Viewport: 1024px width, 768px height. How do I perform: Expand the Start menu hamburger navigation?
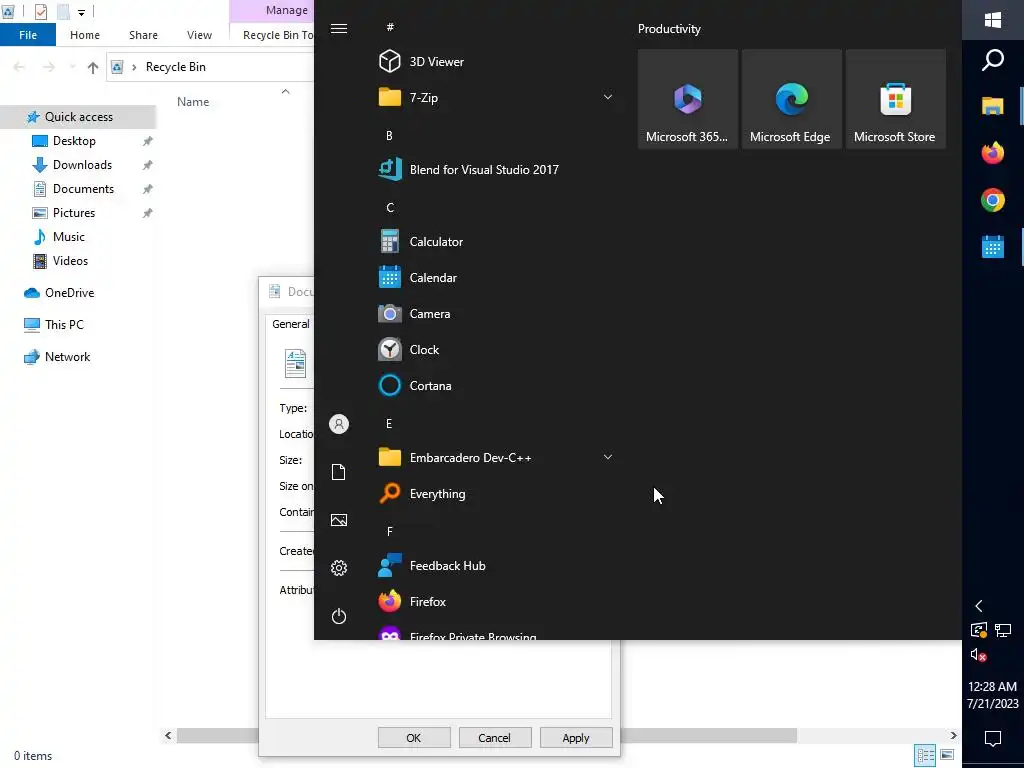[x=339, y=28]
